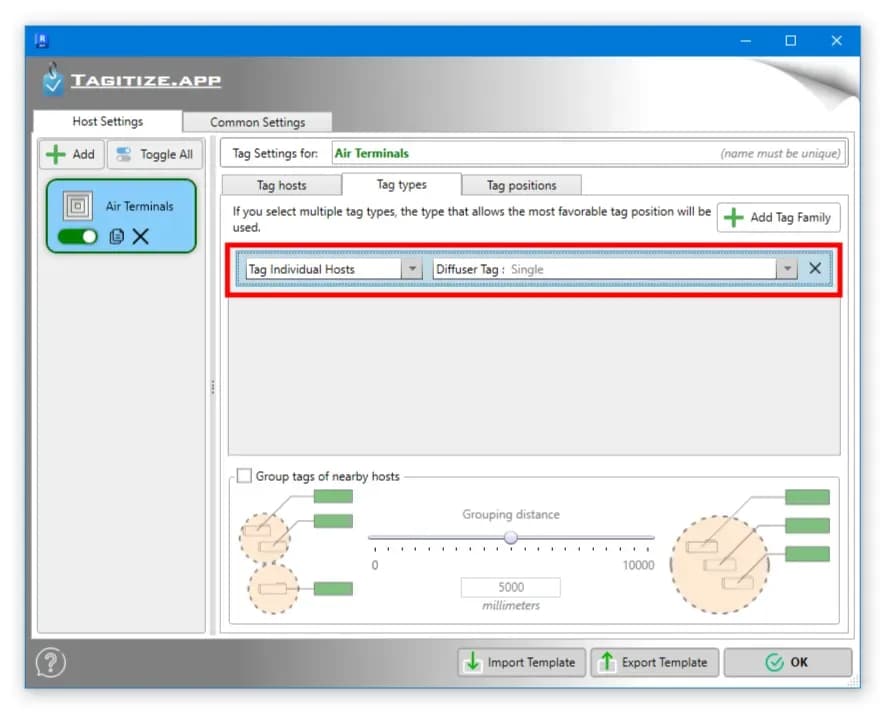The image size is (888, 717).
Task: Duplicate the Air Terminals host
Action: (x=116, y=236)
